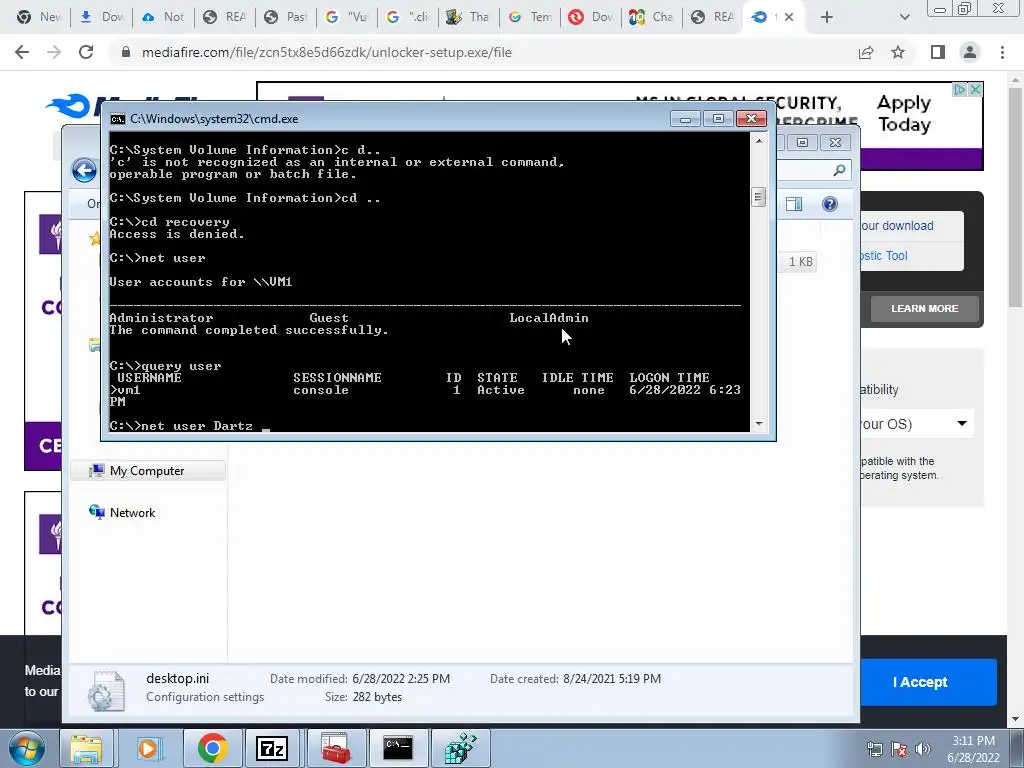Click the Explorer window blue back button
1024x768 pixels.
pyautogui.click(x=84, y=171)
